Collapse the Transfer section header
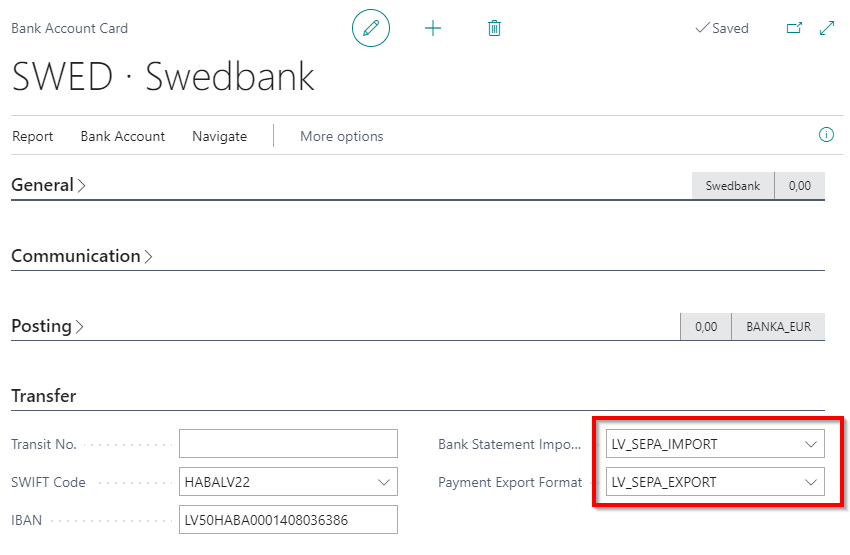Screen dimensions: 850x555 pos(43,396)
